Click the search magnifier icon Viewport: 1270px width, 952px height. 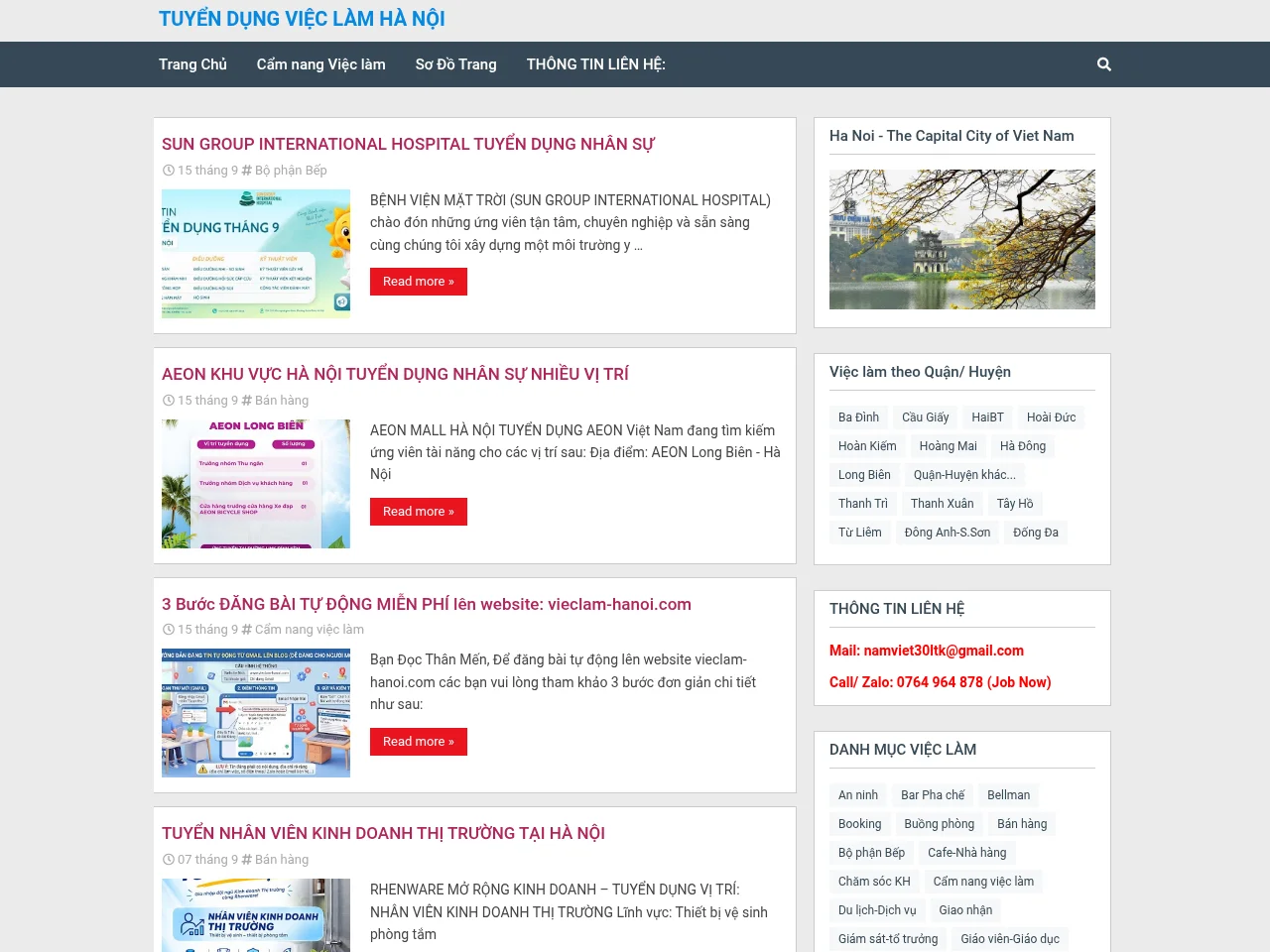(1104, 64)
